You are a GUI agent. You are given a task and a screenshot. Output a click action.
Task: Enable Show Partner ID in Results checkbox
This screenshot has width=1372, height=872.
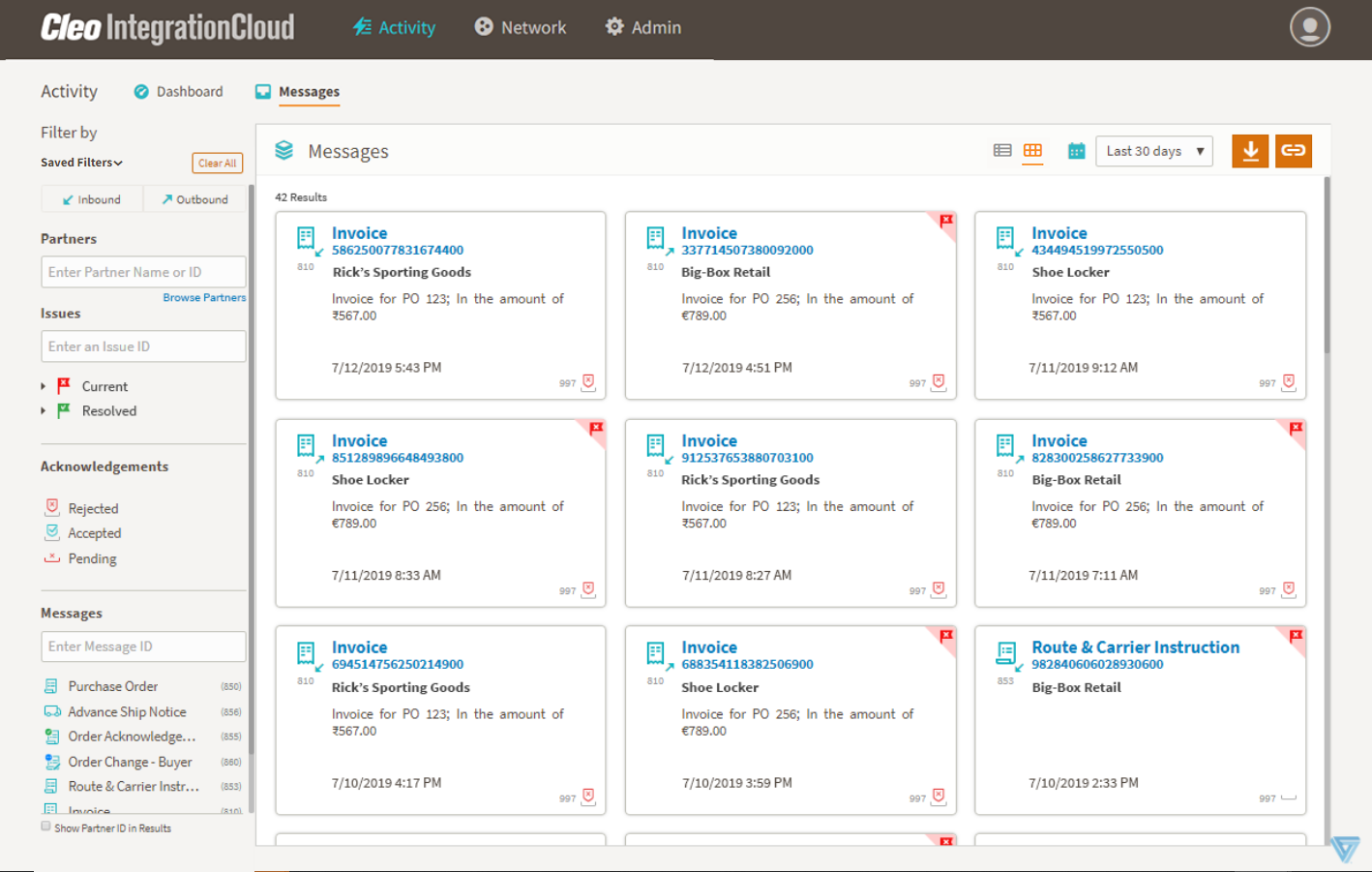coord(45,827)
